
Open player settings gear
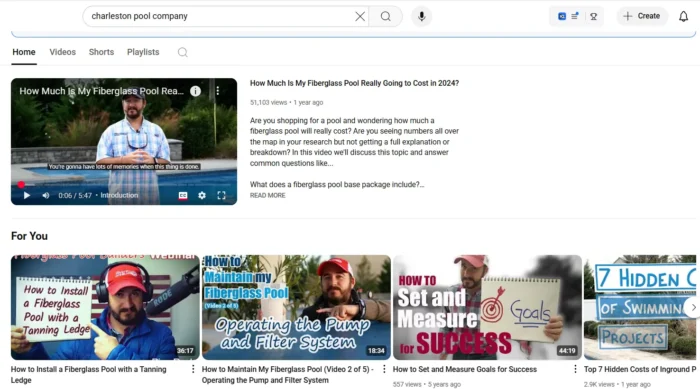[202, 196]
